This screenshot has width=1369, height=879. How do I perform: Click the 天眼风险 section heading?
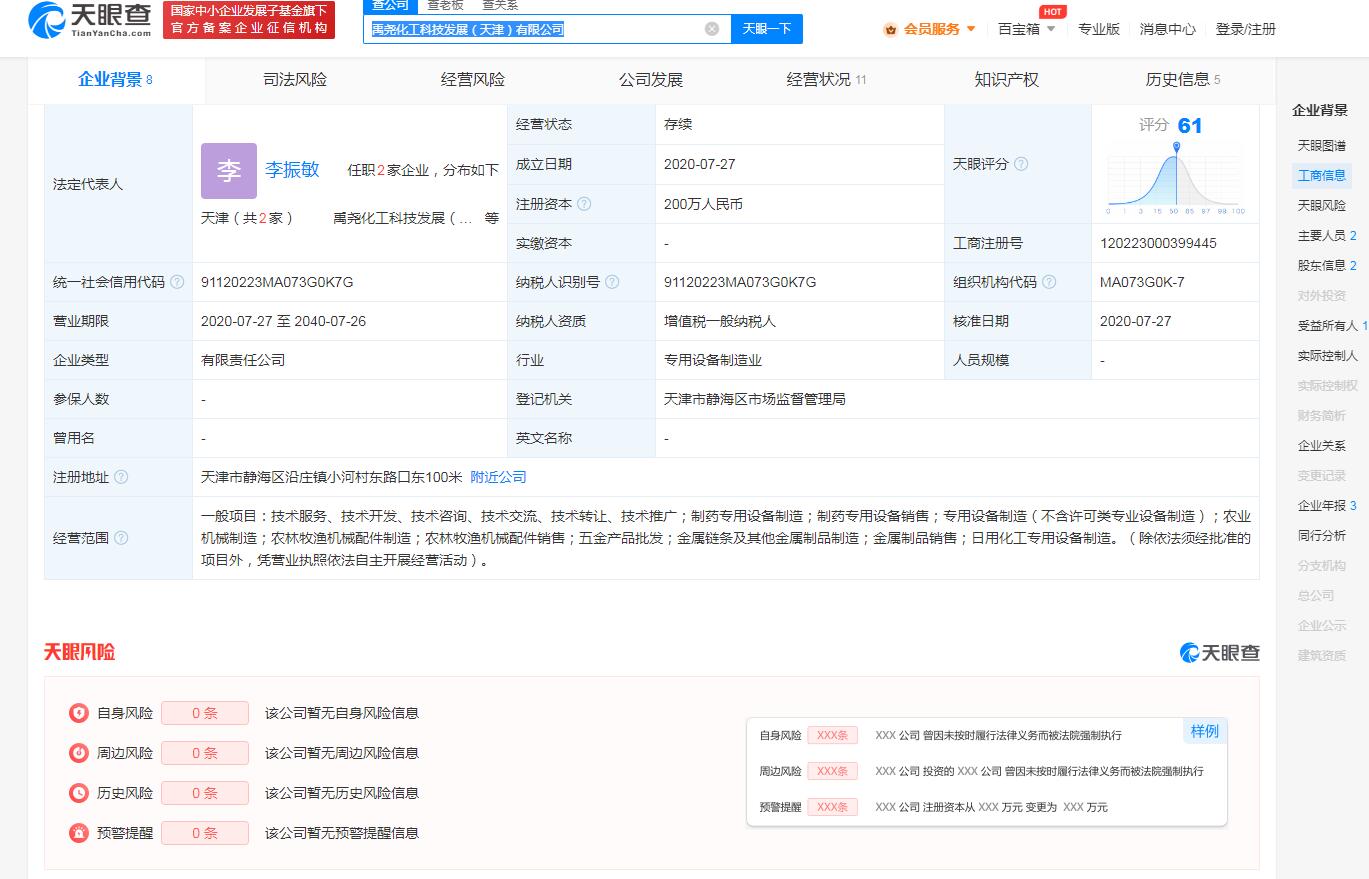click(x=79, y=652)
